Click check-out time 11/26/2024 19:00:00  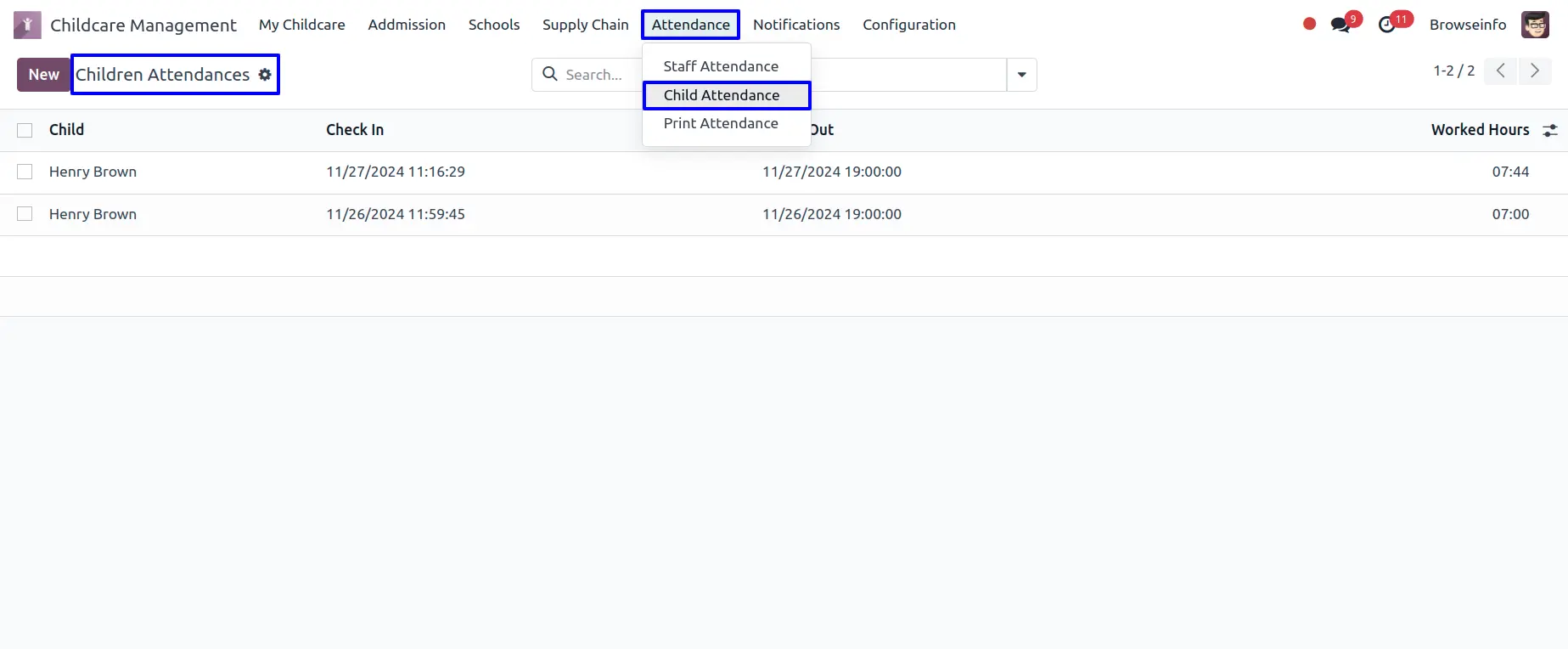(832, 214)
